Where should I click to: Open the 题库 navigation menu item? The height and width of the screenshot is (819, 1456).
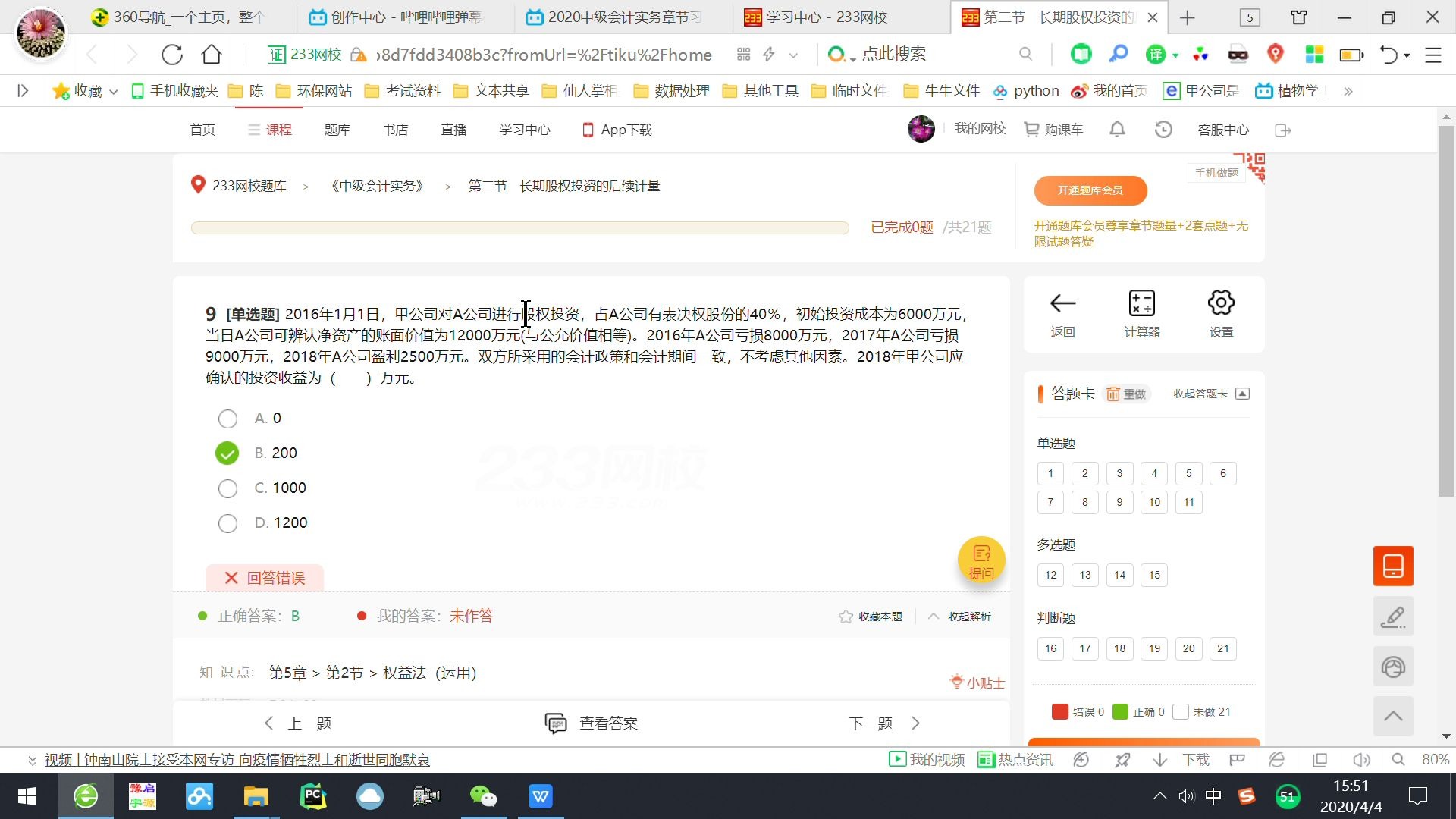coord(337,130)
